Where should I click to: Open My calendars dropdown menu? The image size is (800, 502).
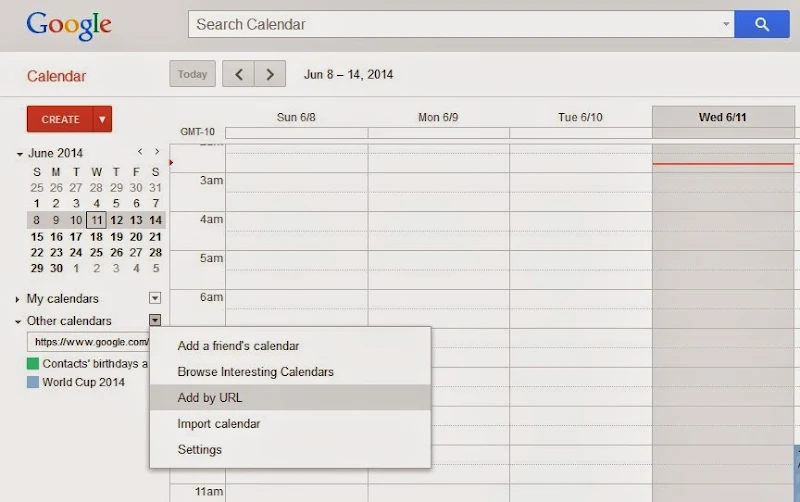(x=155, y=298)
